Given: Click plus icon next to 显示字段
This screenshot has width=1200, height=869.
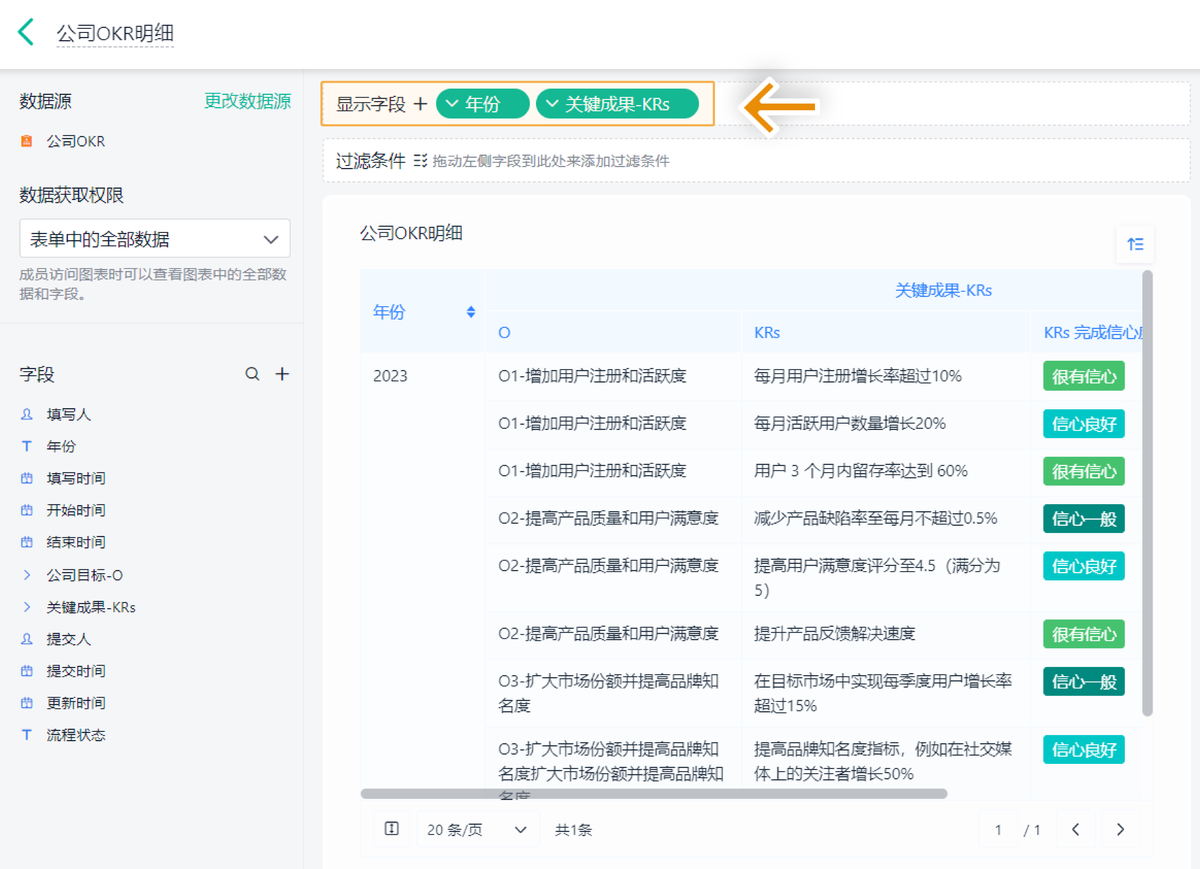Looking at the screenshot, I should coord(420,104).
